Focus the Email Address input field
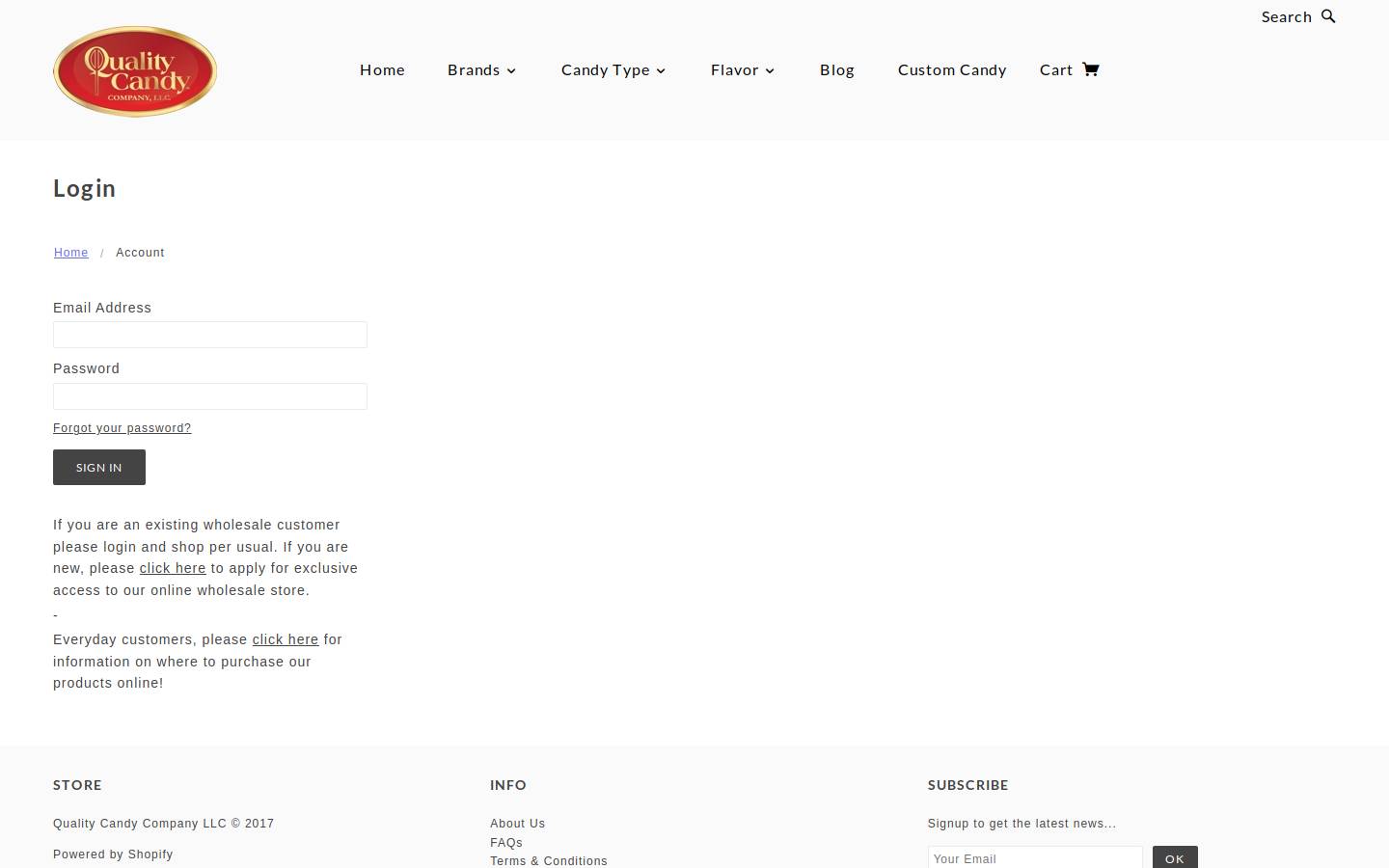This screenshot has height=868, width=1389. pyautogui.click(x=210, y=335)
